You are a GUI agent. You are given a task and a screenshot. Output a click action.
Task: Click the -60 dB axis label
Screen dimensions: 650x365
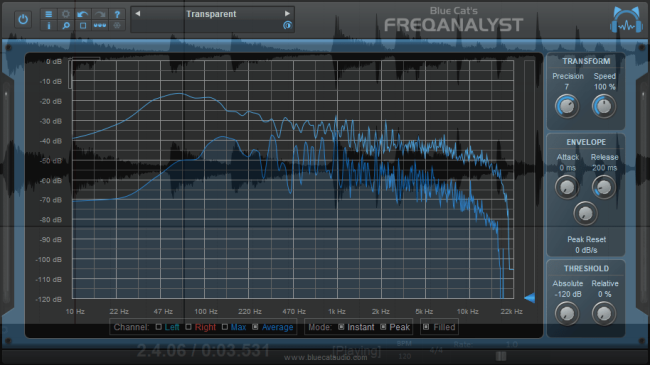click(x=51, y=180)
